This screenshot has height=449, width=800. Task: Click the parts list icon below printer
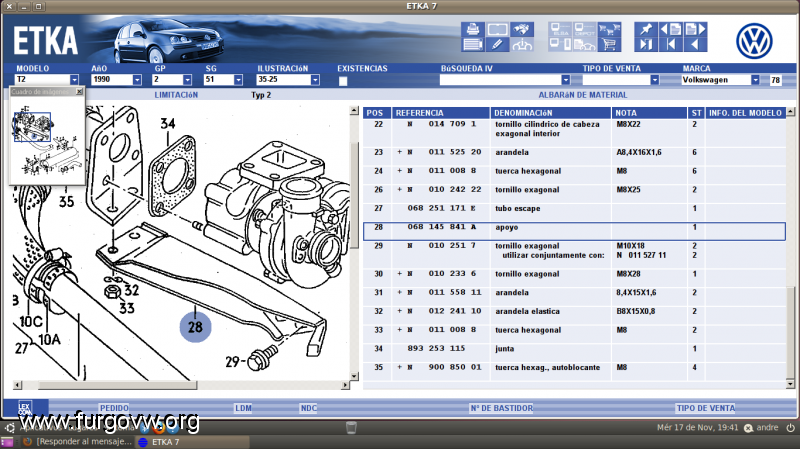click(x=473, y=45)
